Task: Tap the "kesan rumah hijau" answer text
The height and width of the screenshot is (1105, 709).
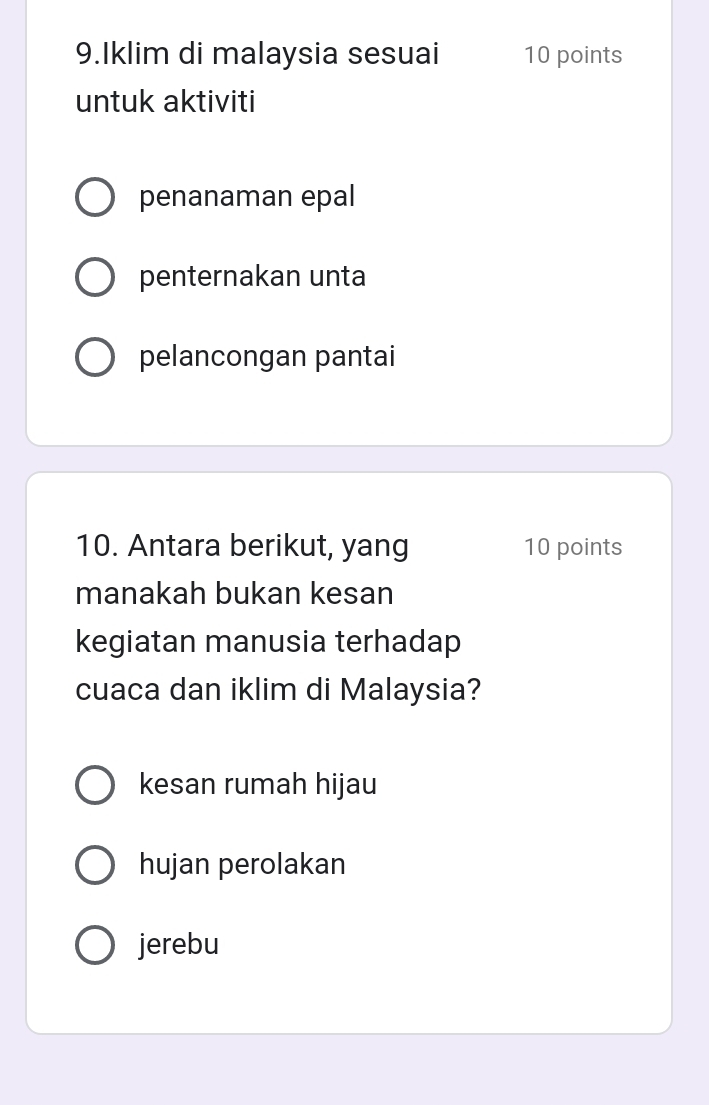Action: click(258, 785)
